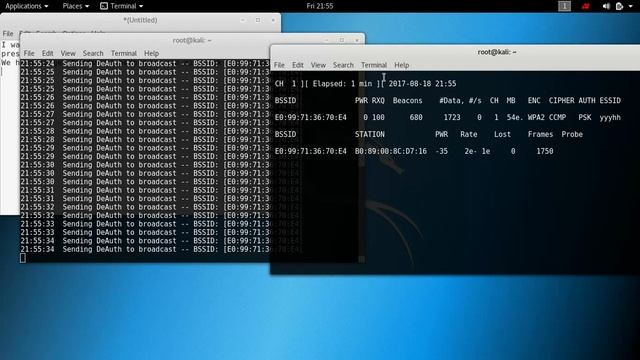Minimize the Untitled editor window
Image resolution: width=640 pixels, height=360 pixels.
(243, 20)
